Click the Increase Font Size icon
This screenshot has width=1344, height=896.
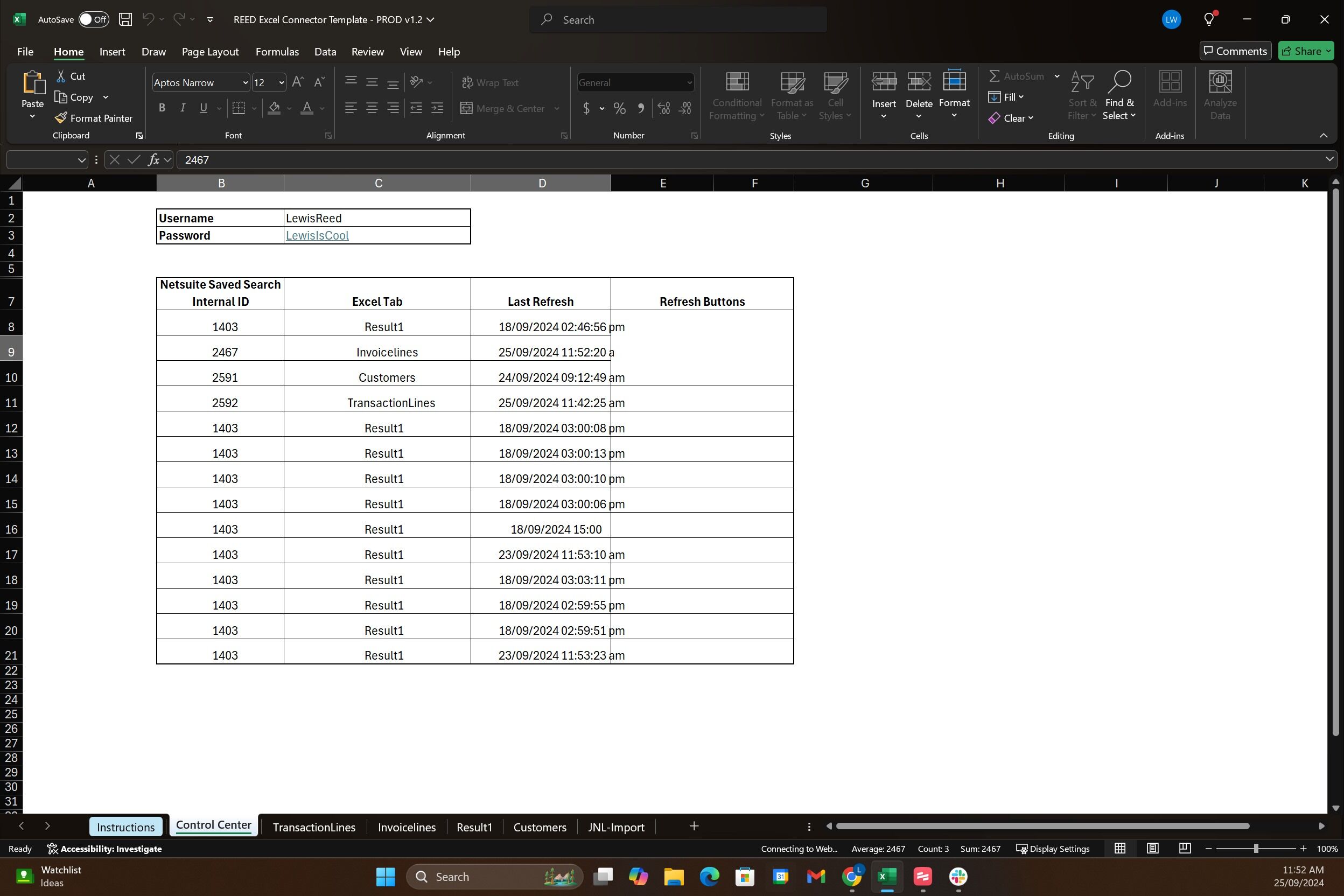click(x=297, y=82)
